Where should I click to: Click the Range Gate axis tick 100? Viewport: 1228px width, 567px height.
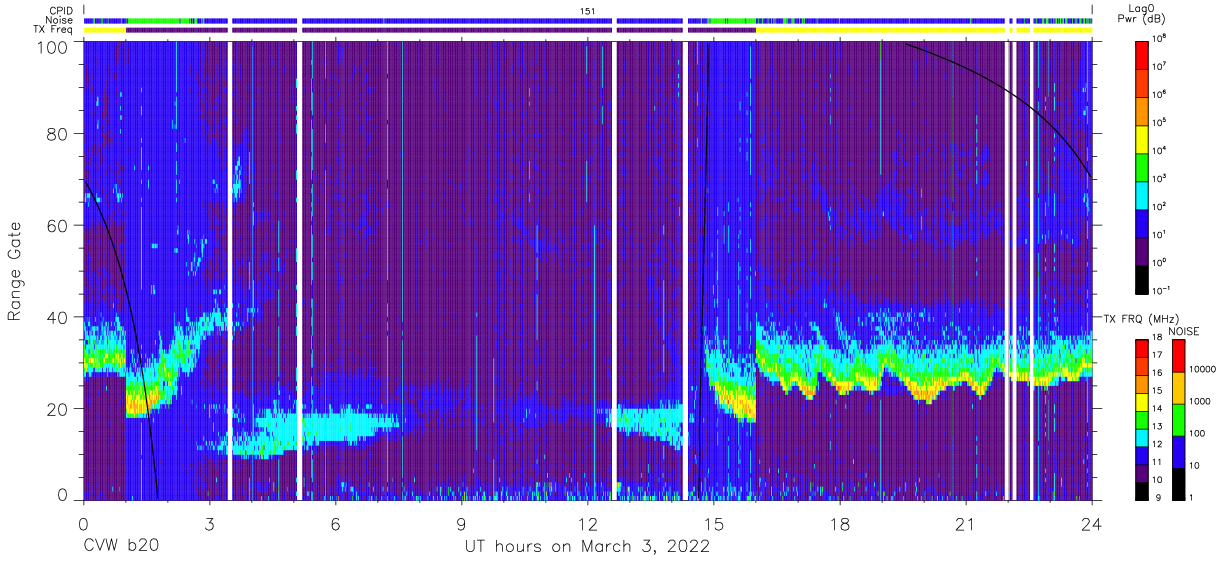pyautogui.click(x=52, y=47)
